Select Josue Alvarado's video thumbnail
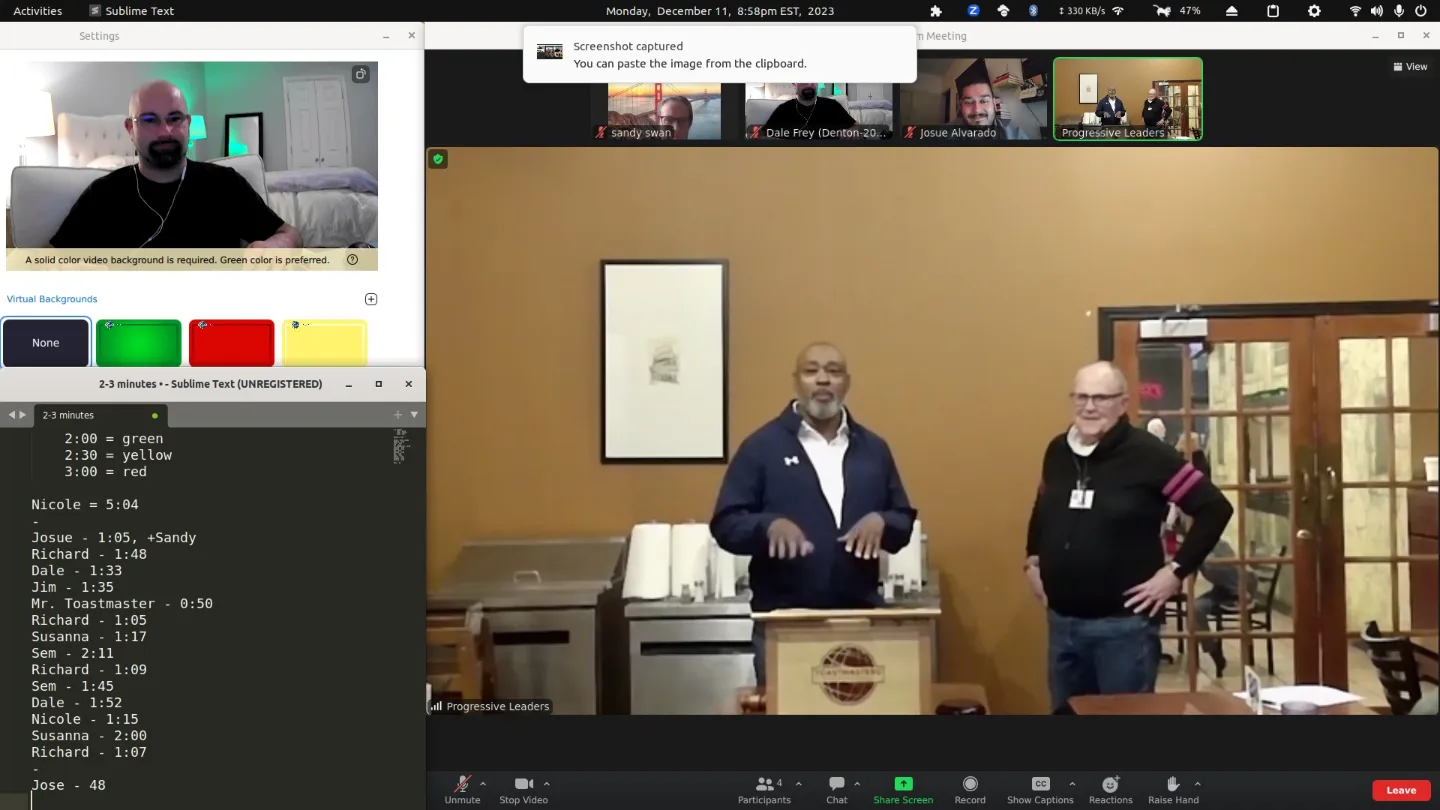Screen dimensions: 1440x810 [972, 99]
